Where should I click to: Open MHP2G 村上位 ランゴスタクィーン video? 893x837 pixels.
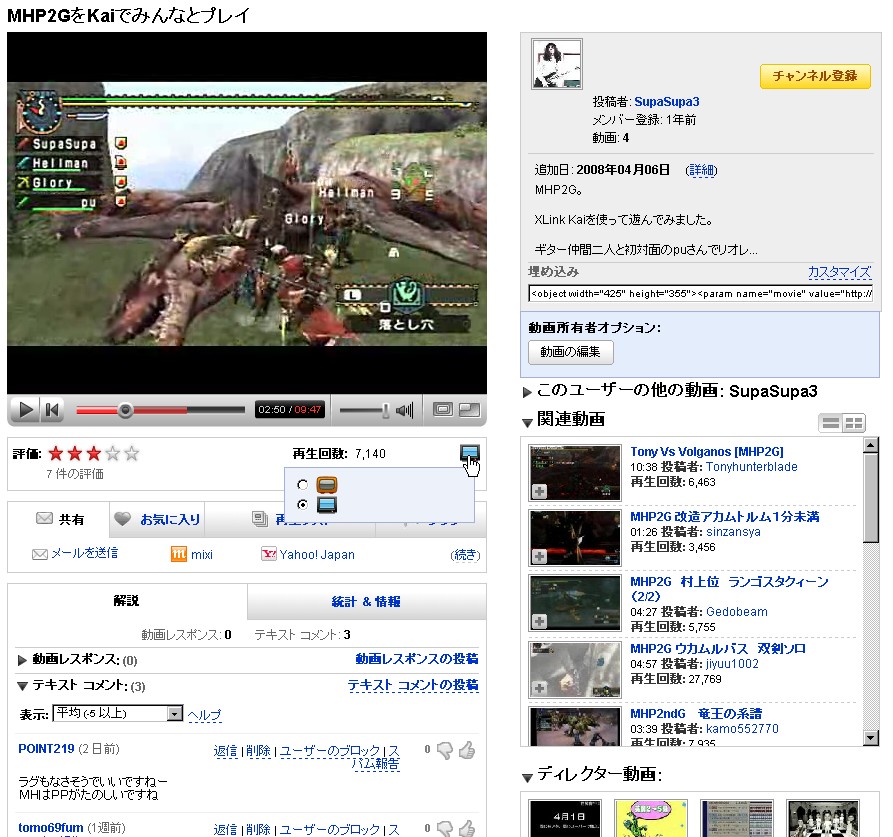click(729, 589)
